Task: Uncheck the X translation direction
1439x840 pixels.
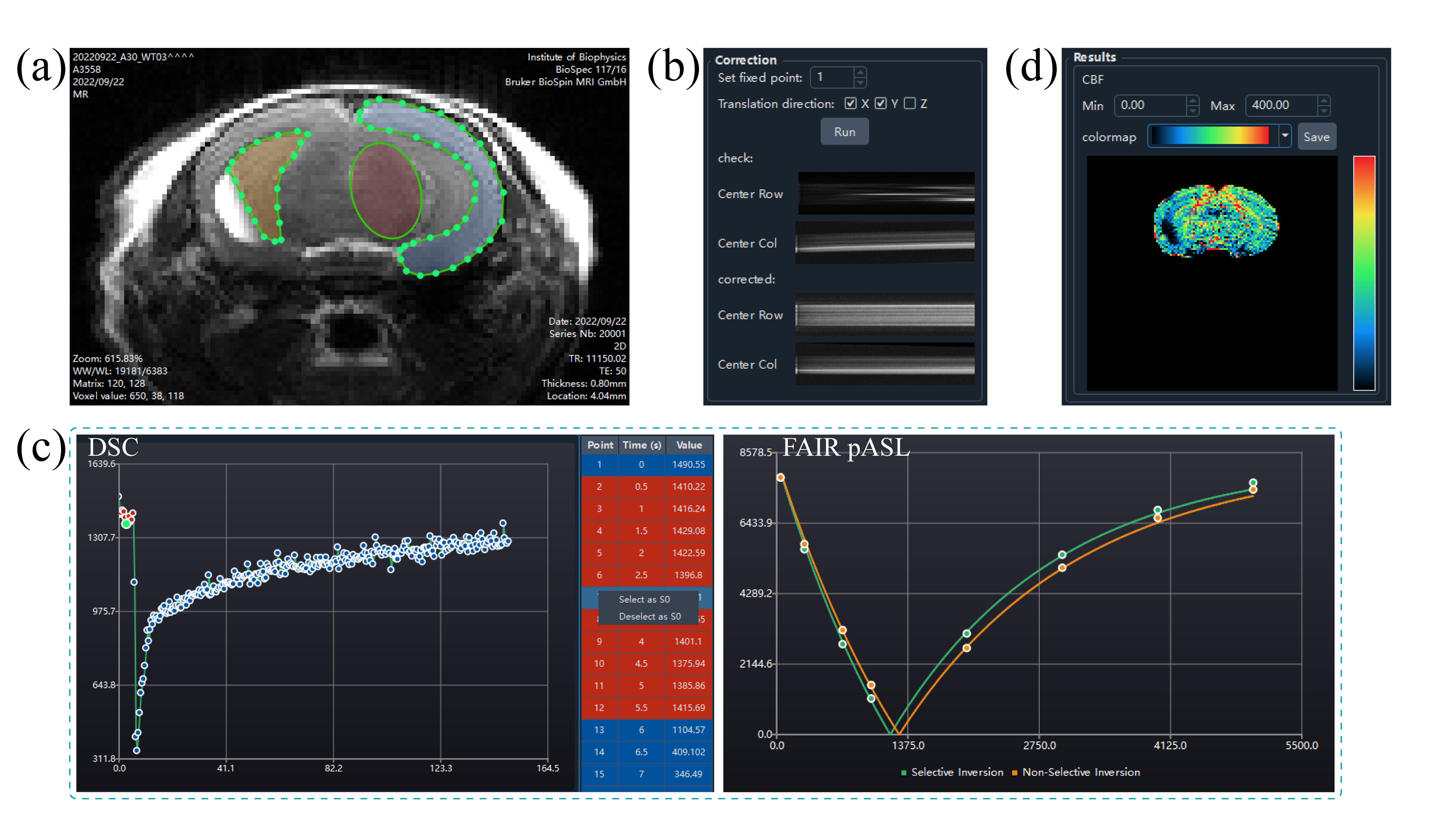Action: pyautogui.click(x=851, y=103)
